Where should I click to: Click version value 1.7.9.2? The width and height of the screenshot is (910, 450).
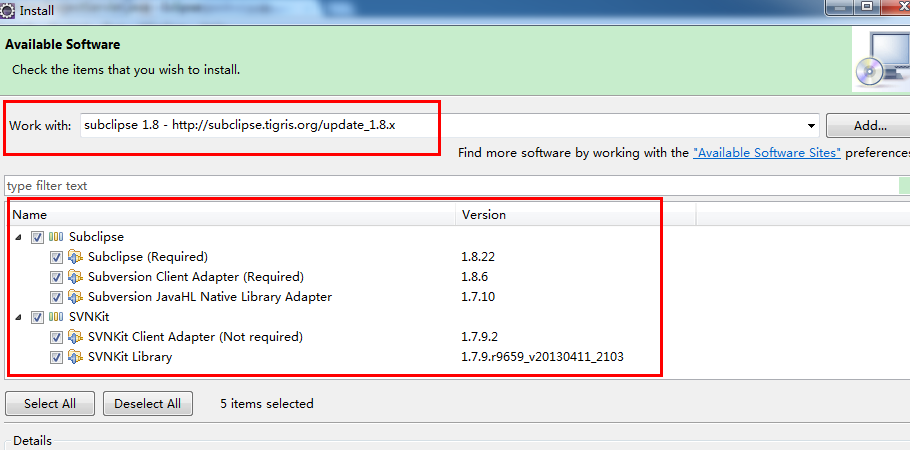click(479, 337)
